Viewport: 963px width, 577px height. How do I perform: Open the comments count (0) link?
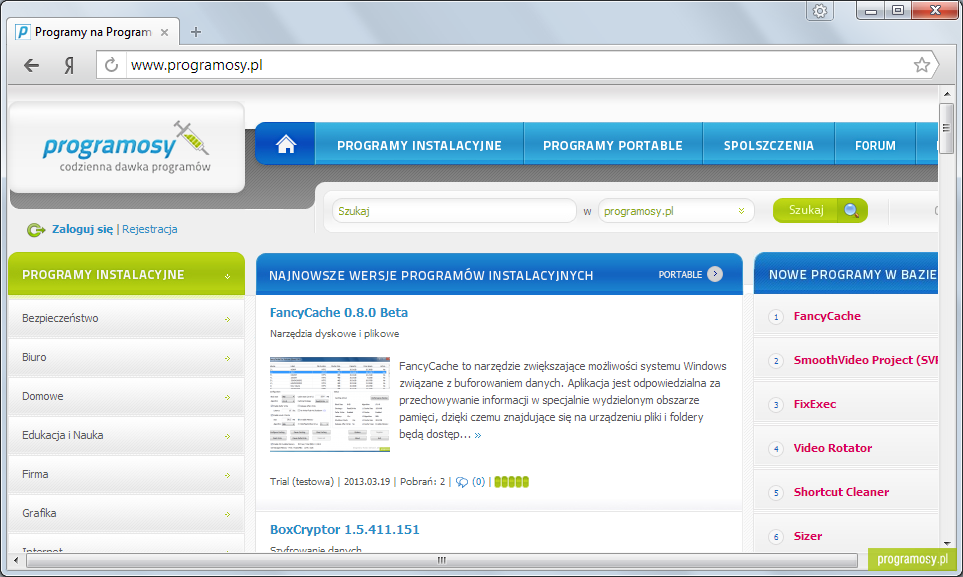coord(478,482)
